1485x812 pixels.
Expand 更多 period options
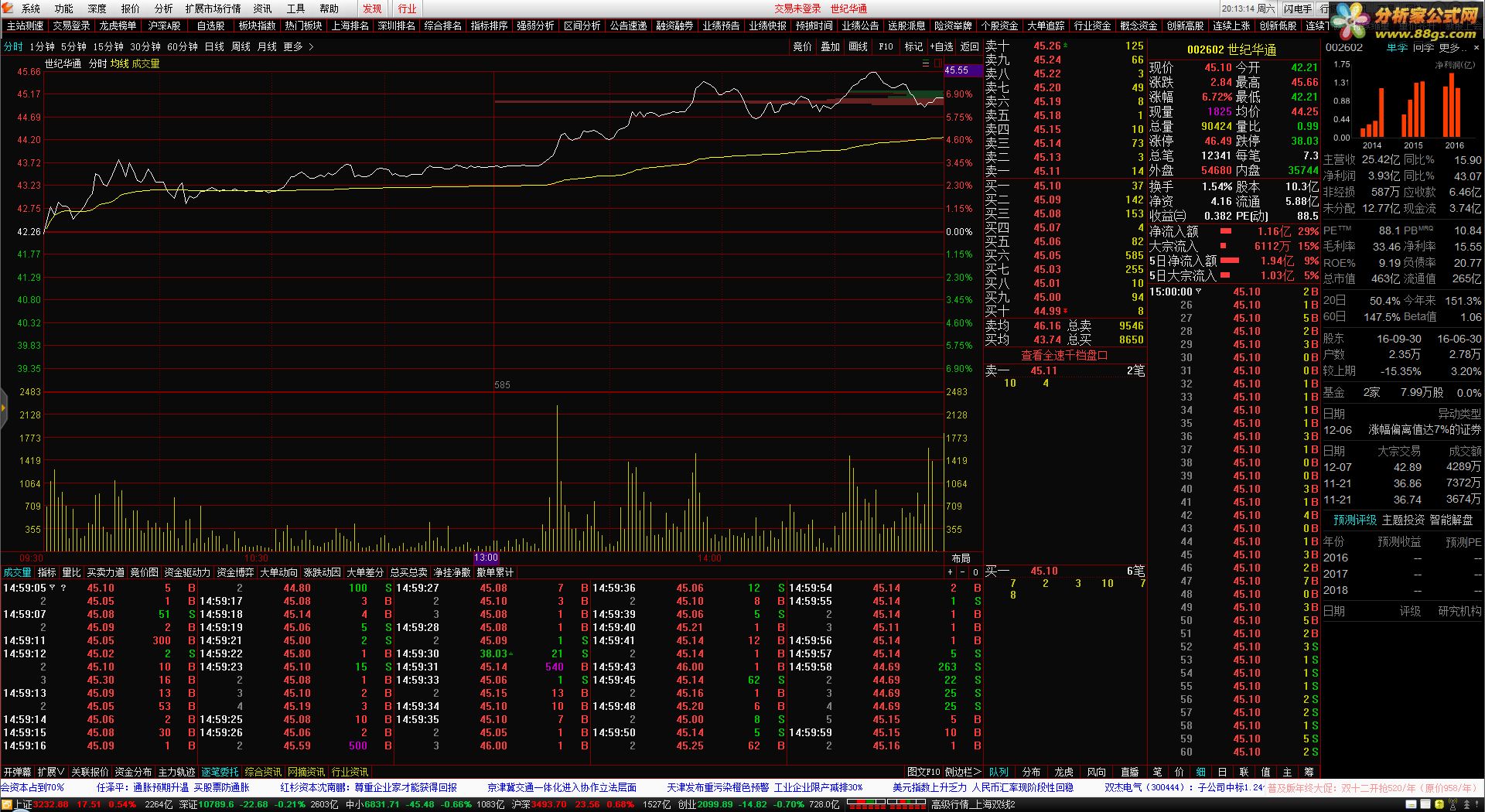(x=299, y=46)
